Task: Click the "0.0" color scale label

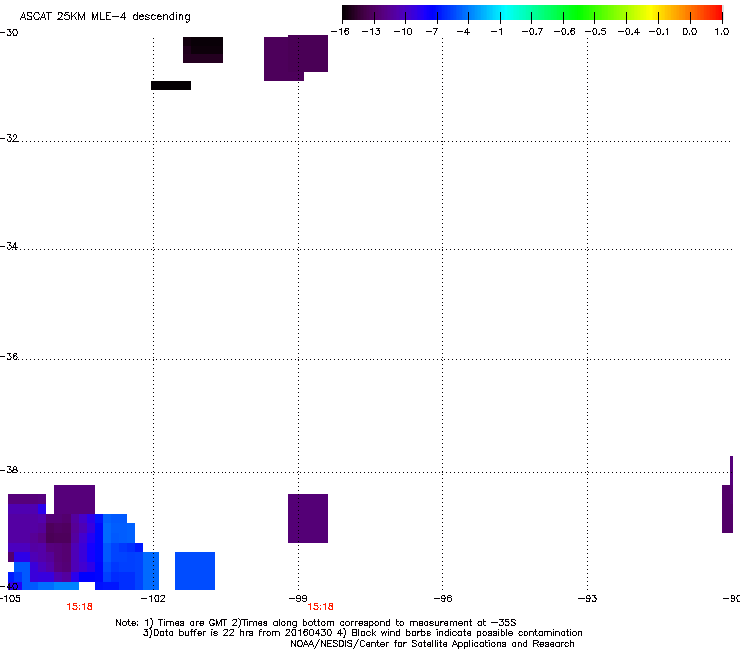Action: (690, 32)
